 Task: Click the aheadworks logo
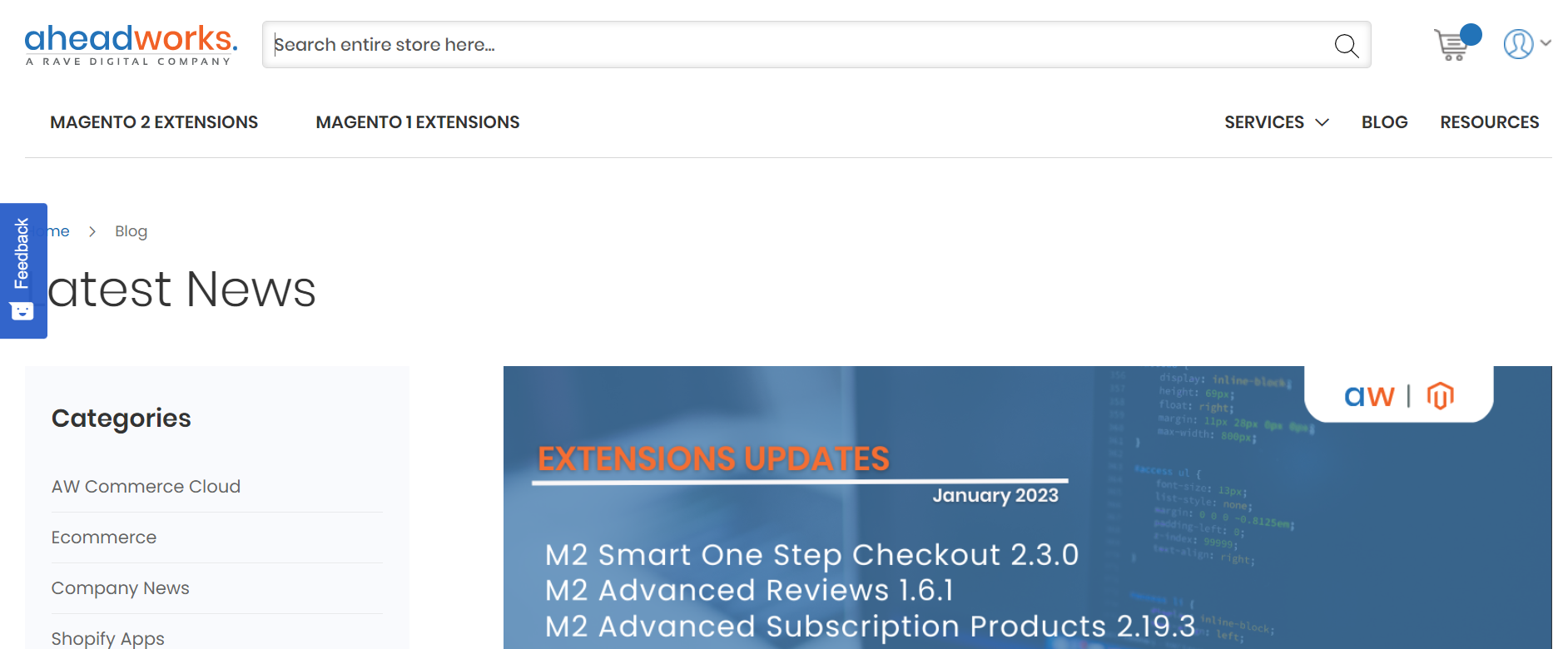131,45
